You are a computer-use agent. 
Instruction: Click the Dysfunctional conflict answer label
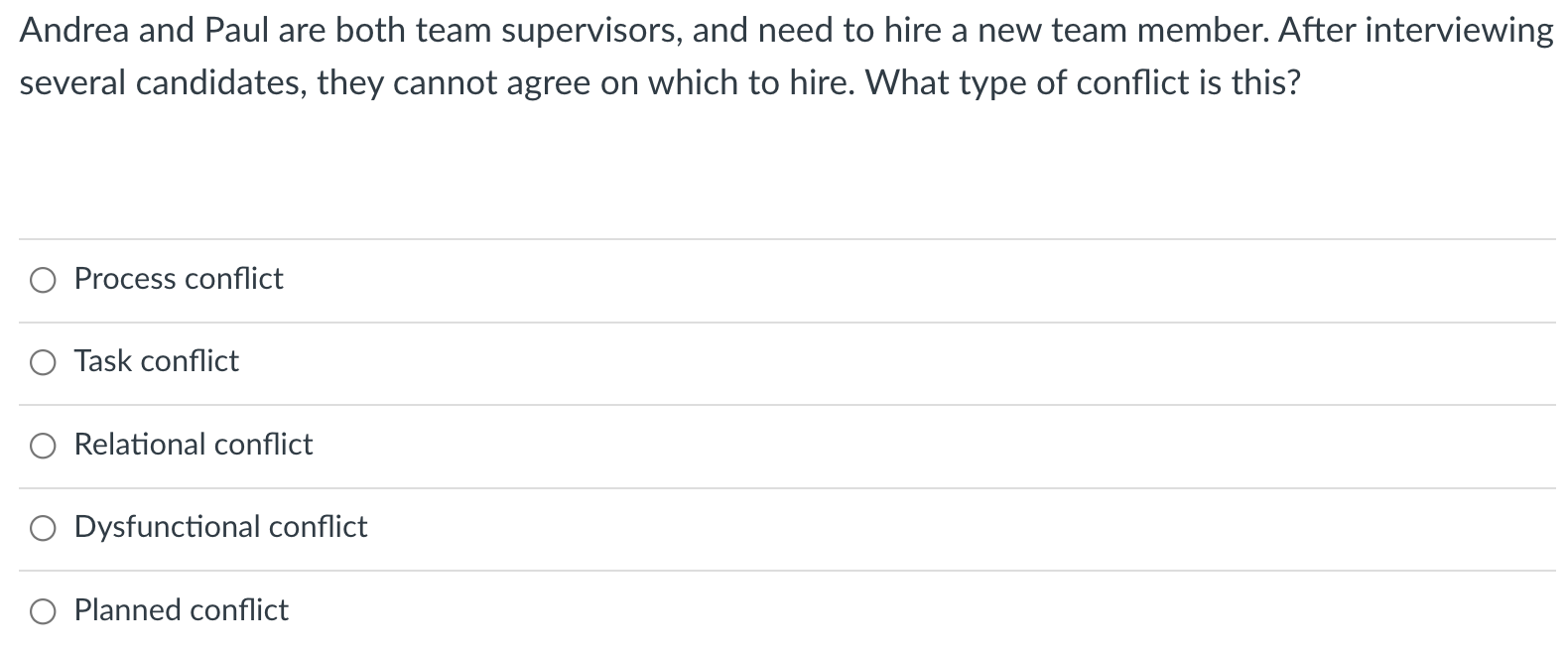tap(220, 529)
